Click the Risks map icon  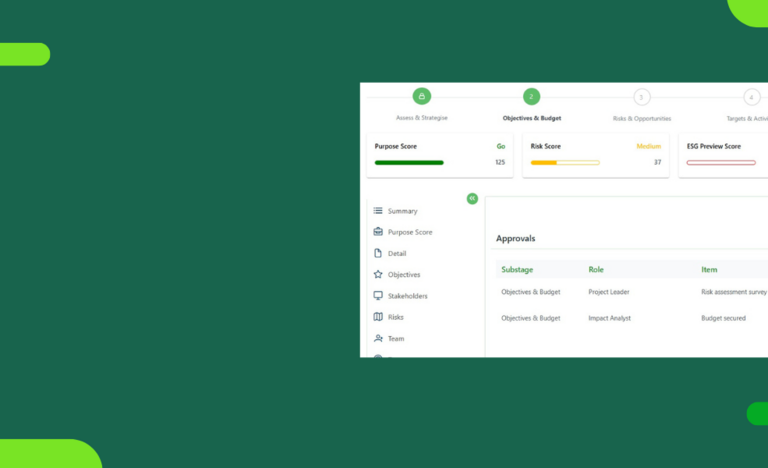point(378,317)
